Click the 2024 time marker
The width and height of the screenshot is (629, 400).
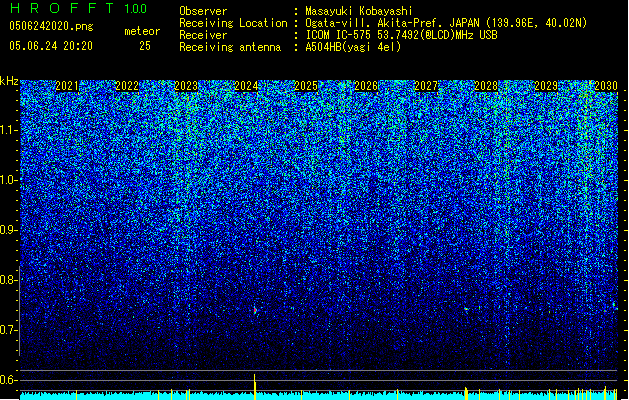click(246, 86)
